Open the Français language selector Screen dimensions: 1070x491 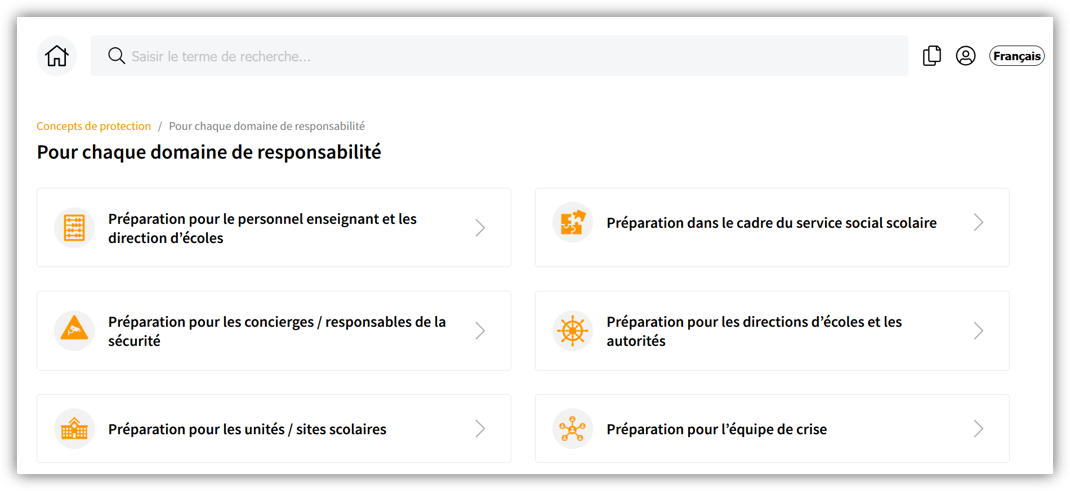click(x=1016, y=56)
